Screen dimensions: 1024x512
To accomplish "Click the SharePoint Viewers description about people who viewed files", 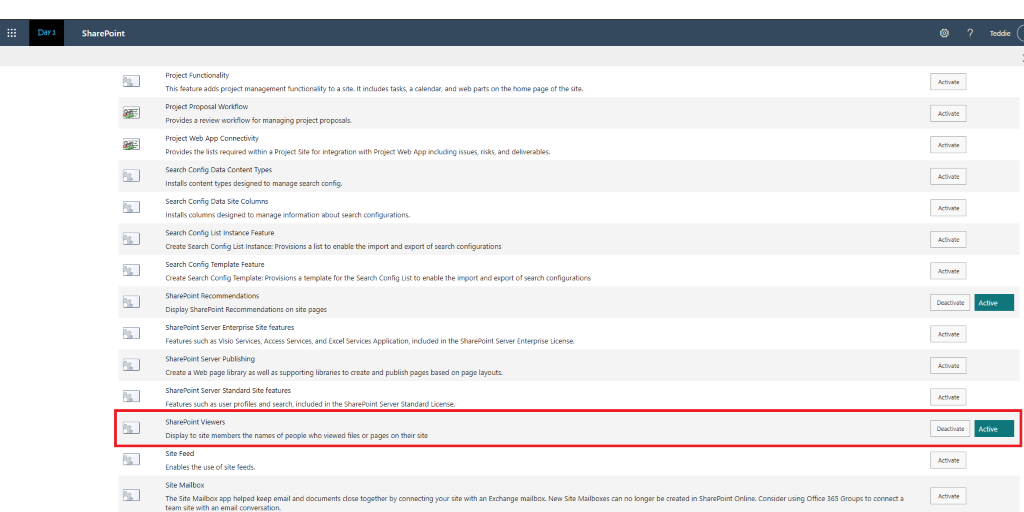I will click(x=296, y=435).
